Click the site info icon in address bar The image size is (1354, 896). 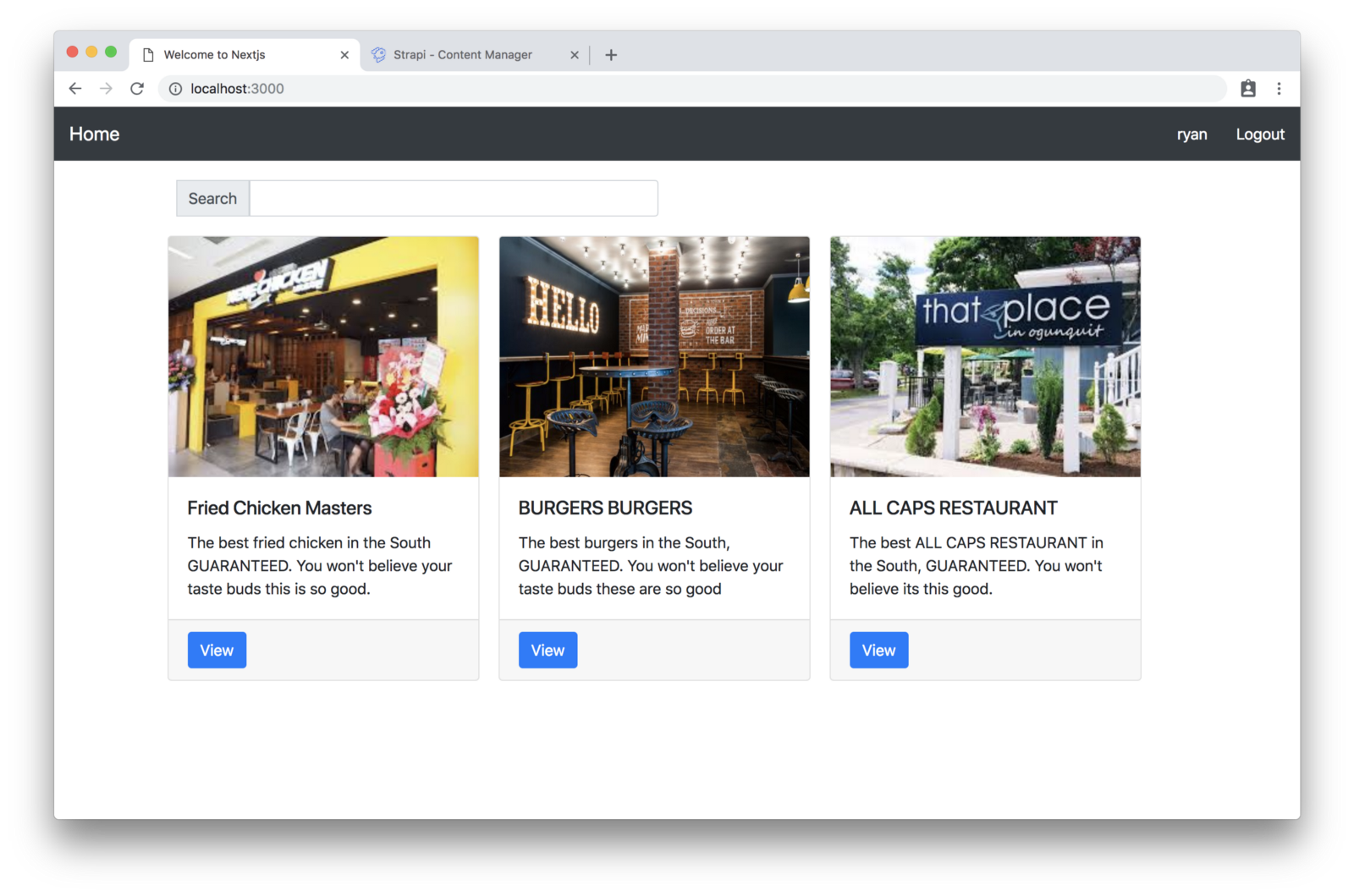(175, 89)
